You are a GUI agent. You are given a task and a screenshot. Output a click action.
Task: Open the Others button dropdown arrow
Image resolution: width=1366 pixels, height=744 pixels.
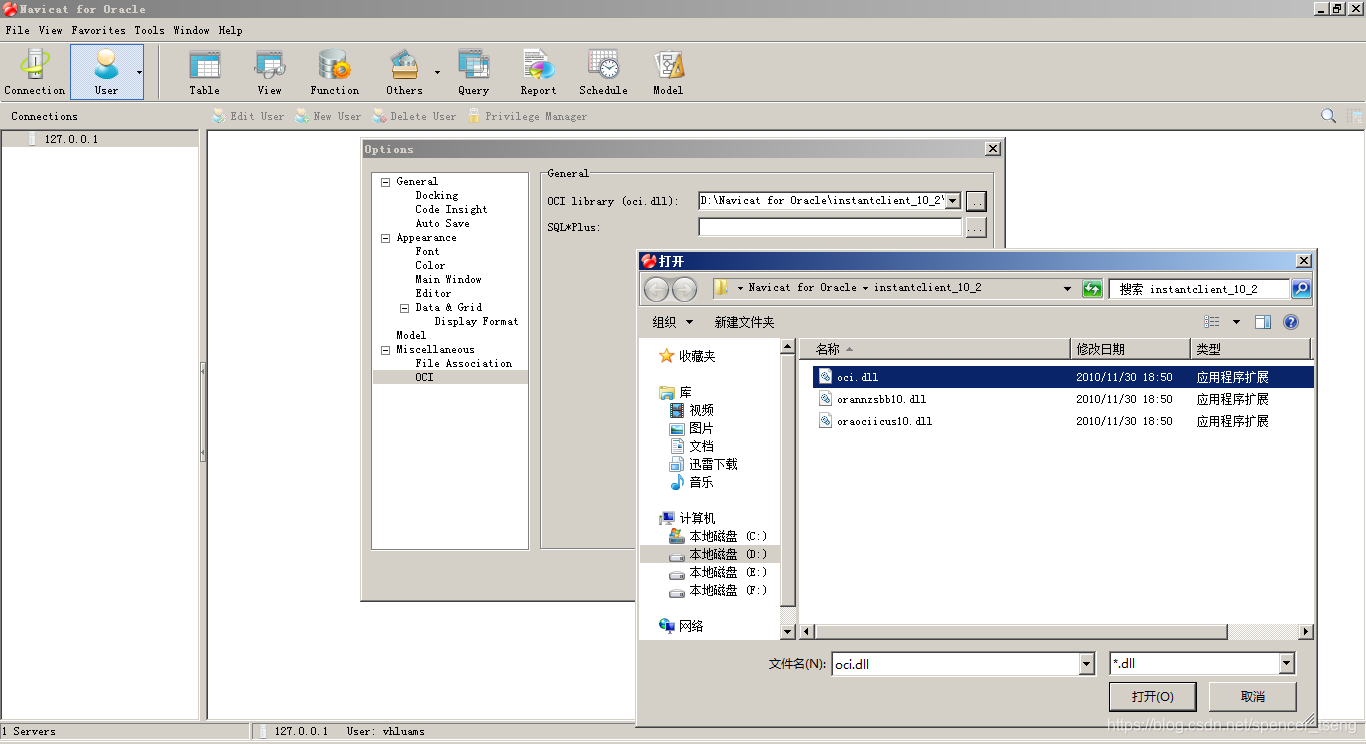[x=437, y=72]
